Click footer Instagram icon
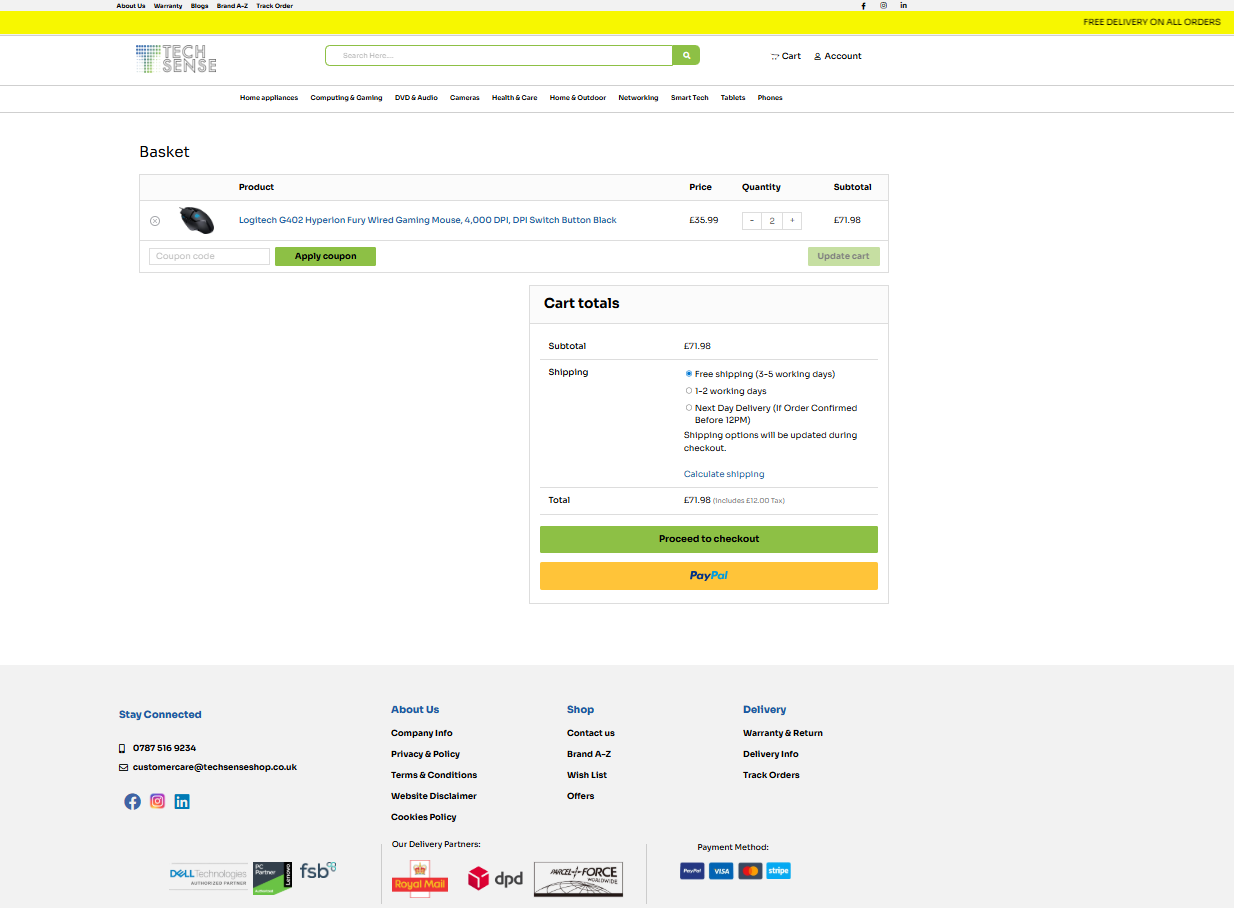This screenshot has width=1234, height=908. 157,801
